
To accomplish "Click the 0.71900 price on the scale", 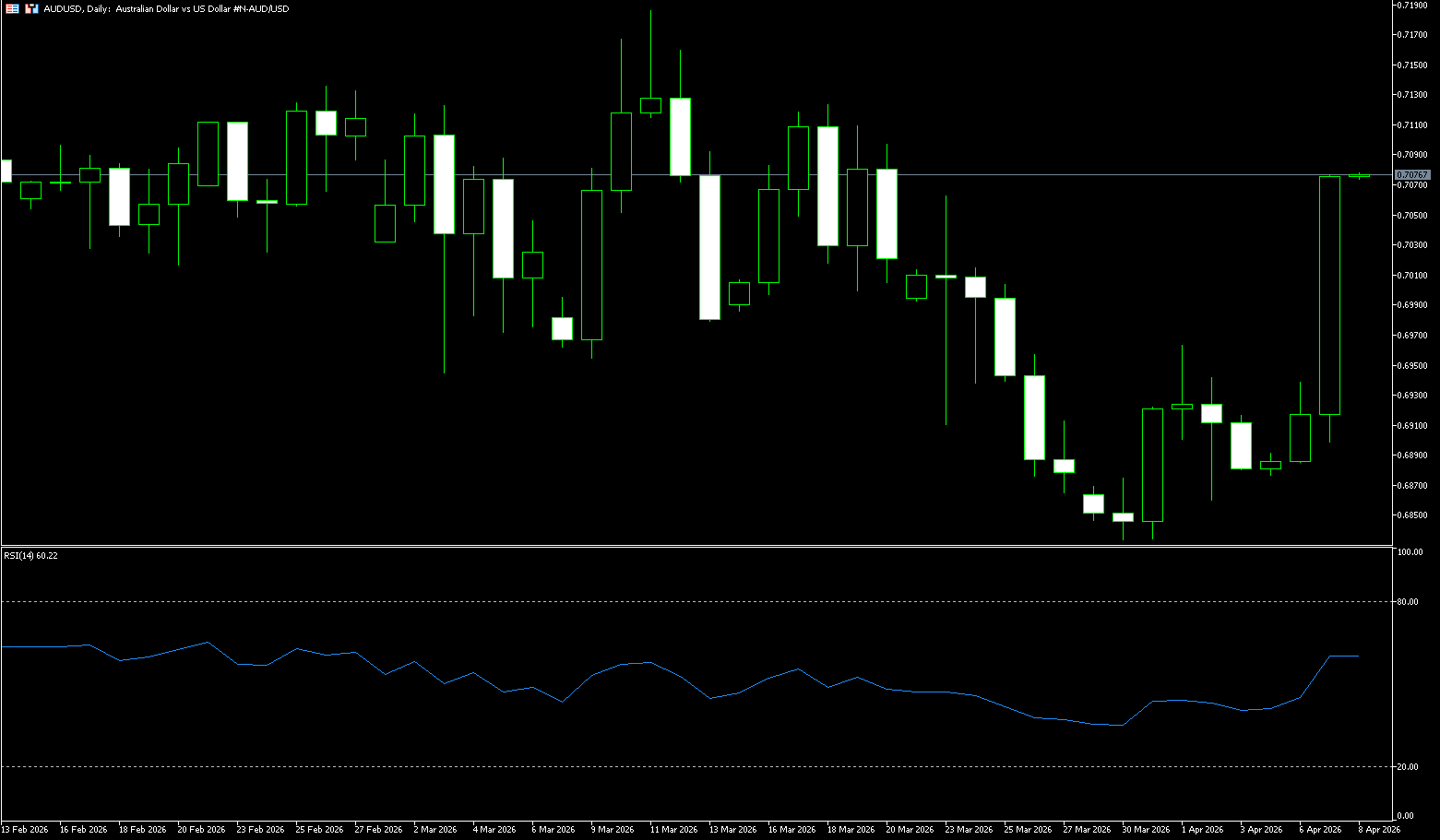I will click(x=1412, y=5).
